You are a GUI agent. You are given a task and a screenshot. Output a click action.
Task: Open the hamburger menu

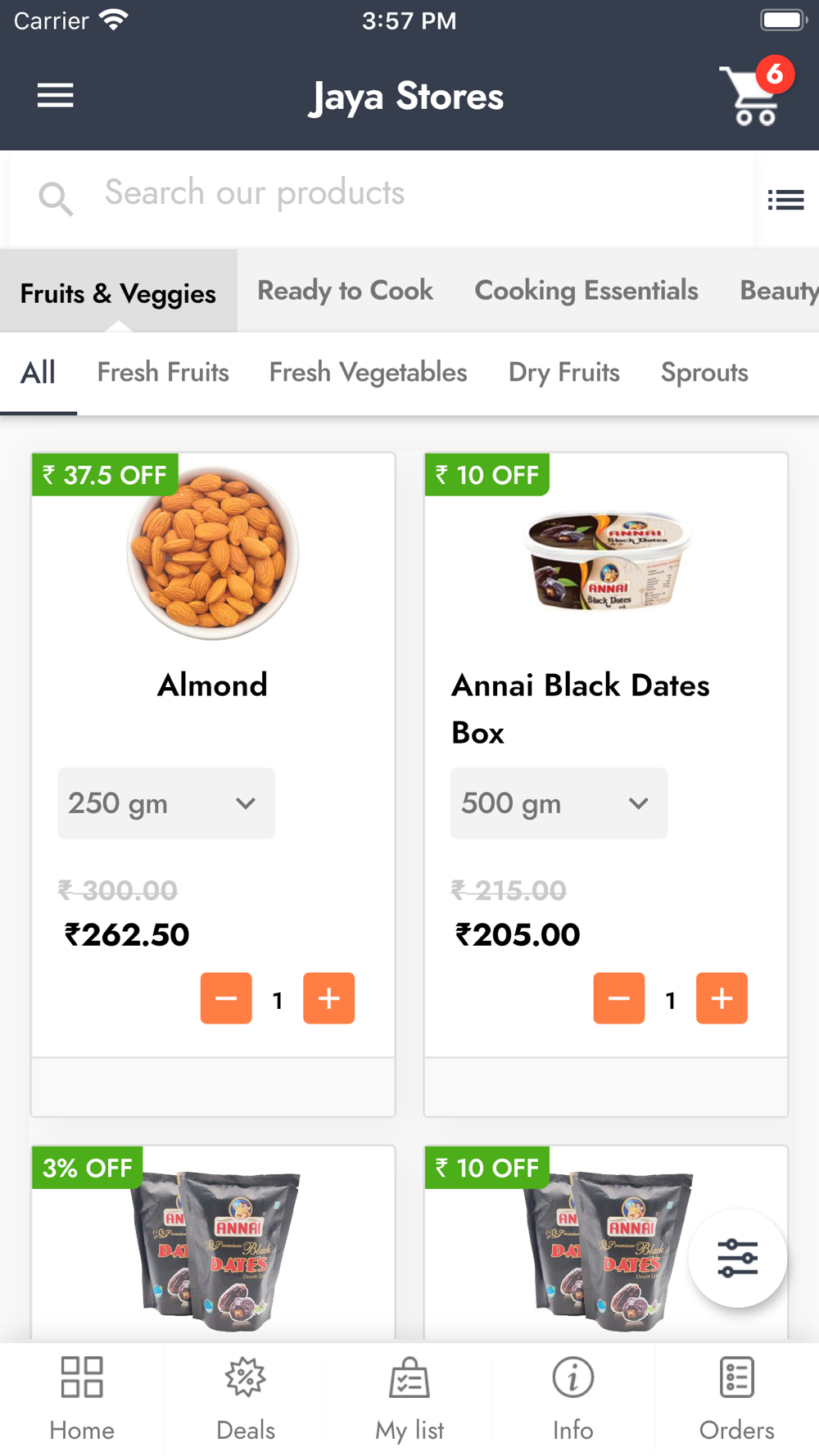coord(55,96)
